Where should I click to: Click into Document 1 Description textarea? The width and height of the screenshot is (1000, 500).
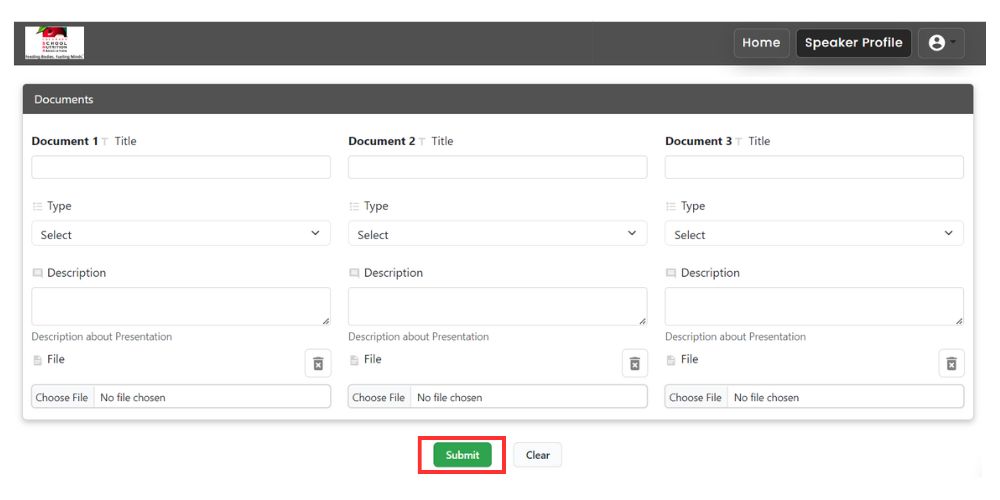tap(181, 306)
